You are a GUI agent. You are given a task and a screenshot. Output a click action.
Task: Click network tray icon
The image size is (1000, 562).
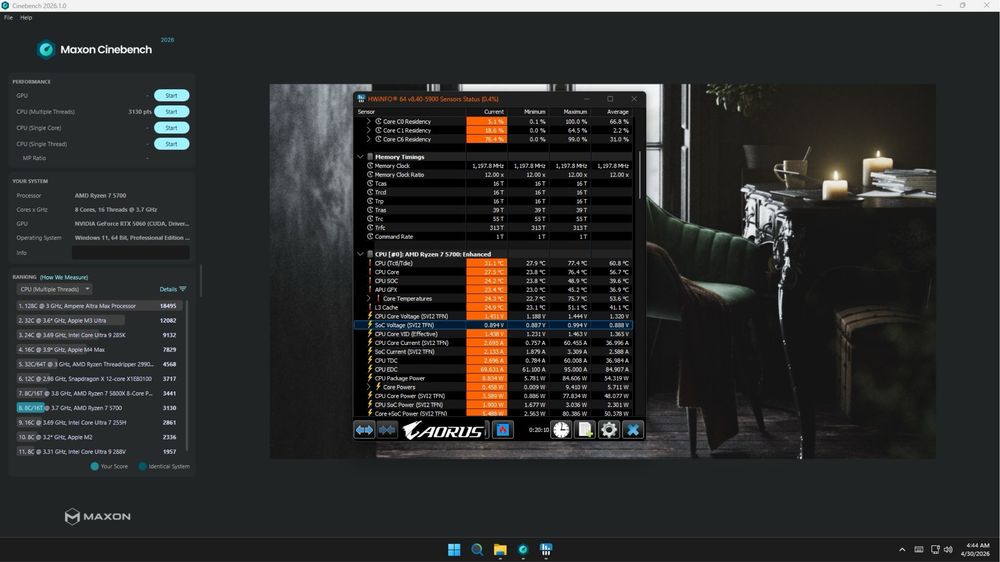pos(935,550)
